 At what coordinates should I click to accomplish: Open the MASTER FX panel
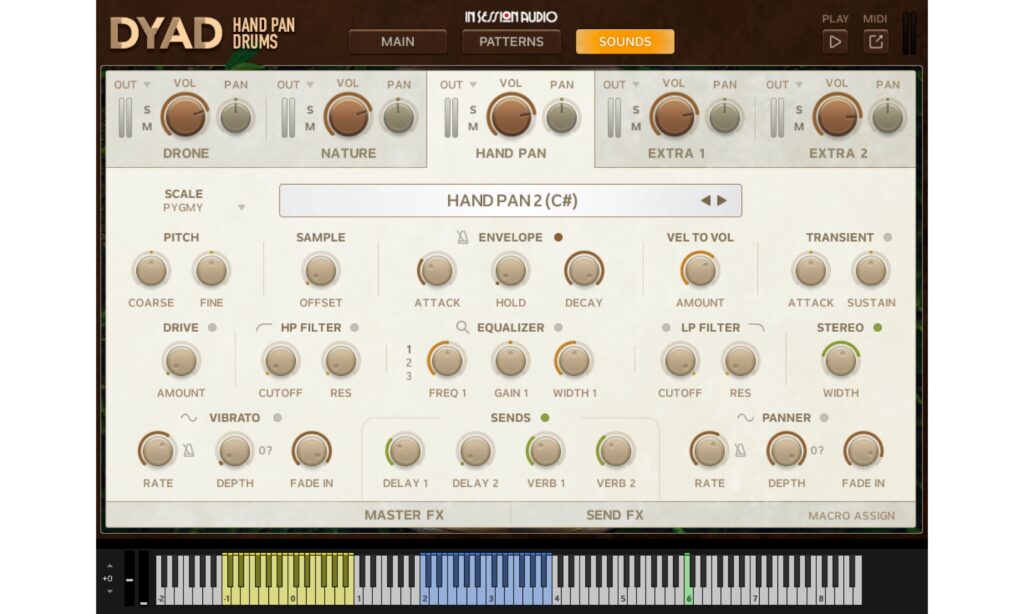pos(404,515)
